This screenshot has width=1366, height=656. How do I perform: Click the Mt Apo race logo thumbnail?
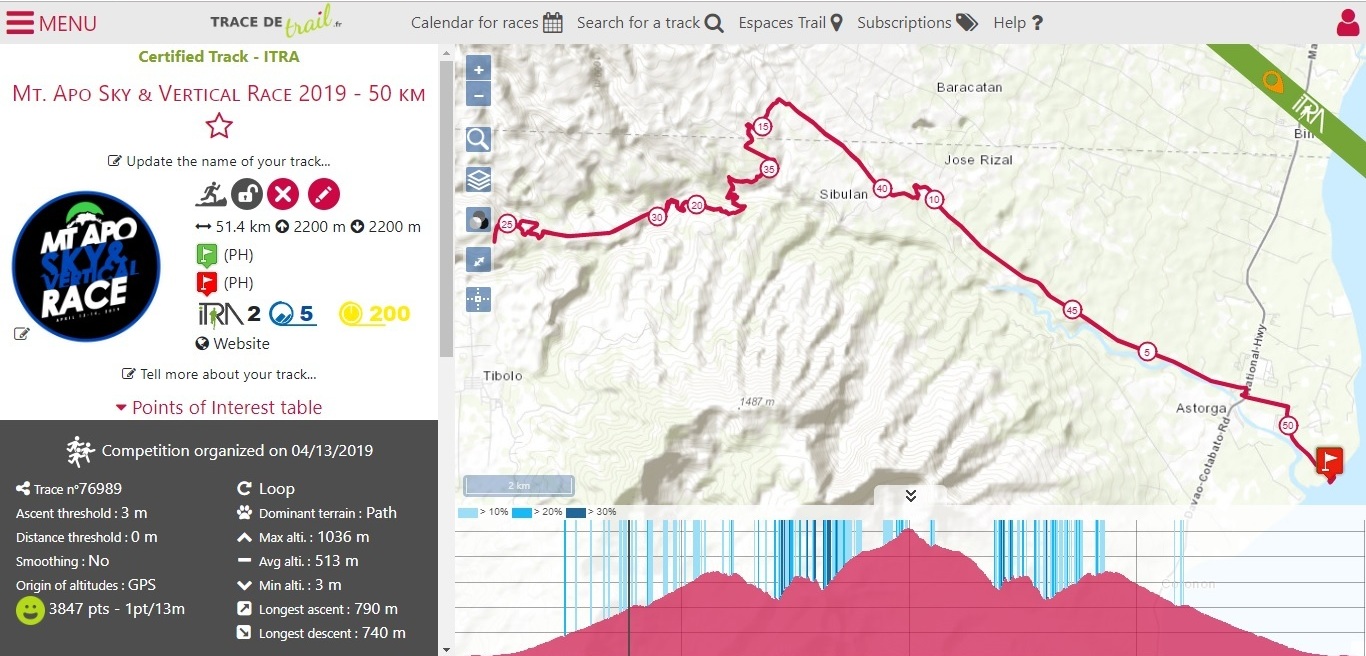(x=86, y=266)
